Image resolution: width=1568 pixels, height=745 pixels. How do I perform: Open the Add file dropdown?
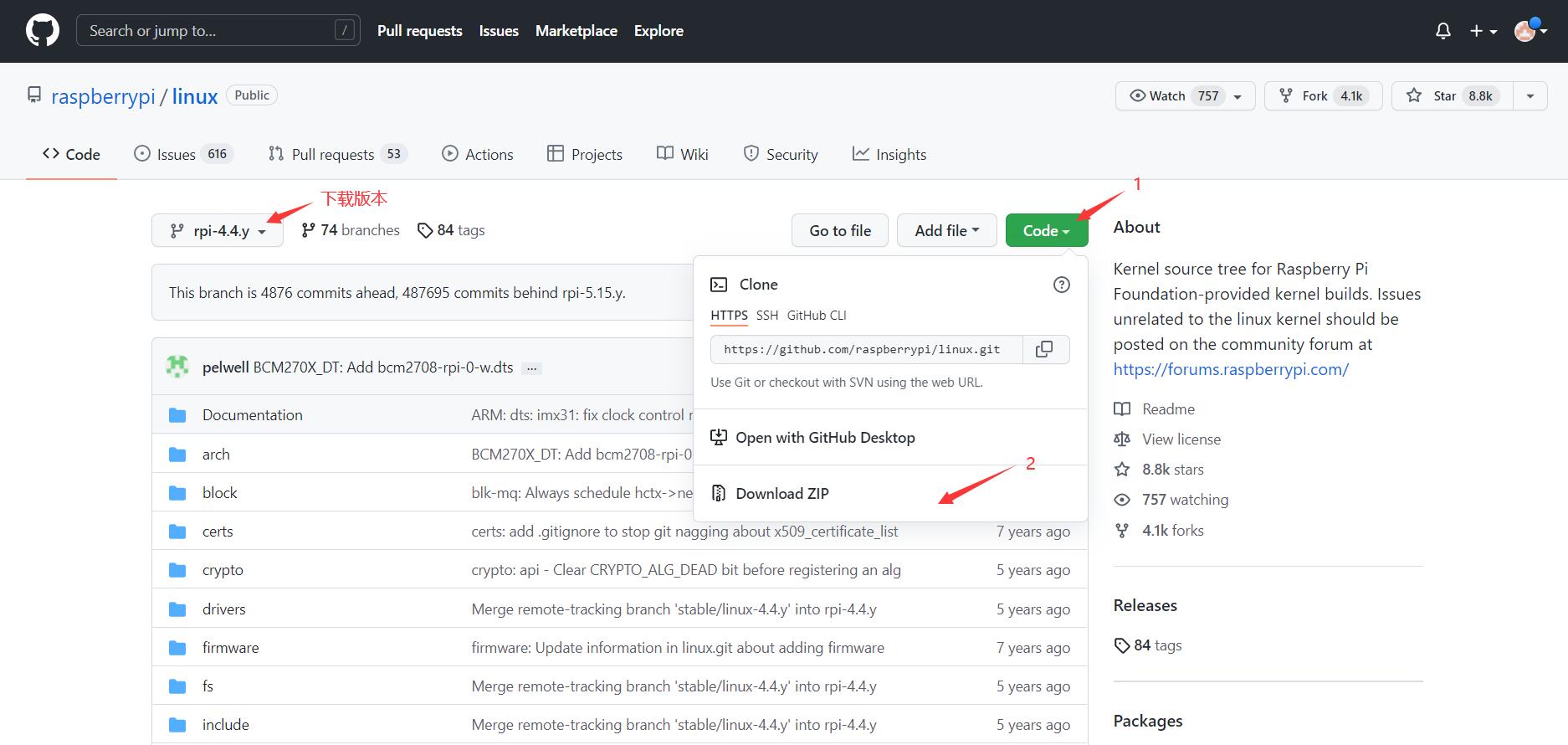point(946,230)
